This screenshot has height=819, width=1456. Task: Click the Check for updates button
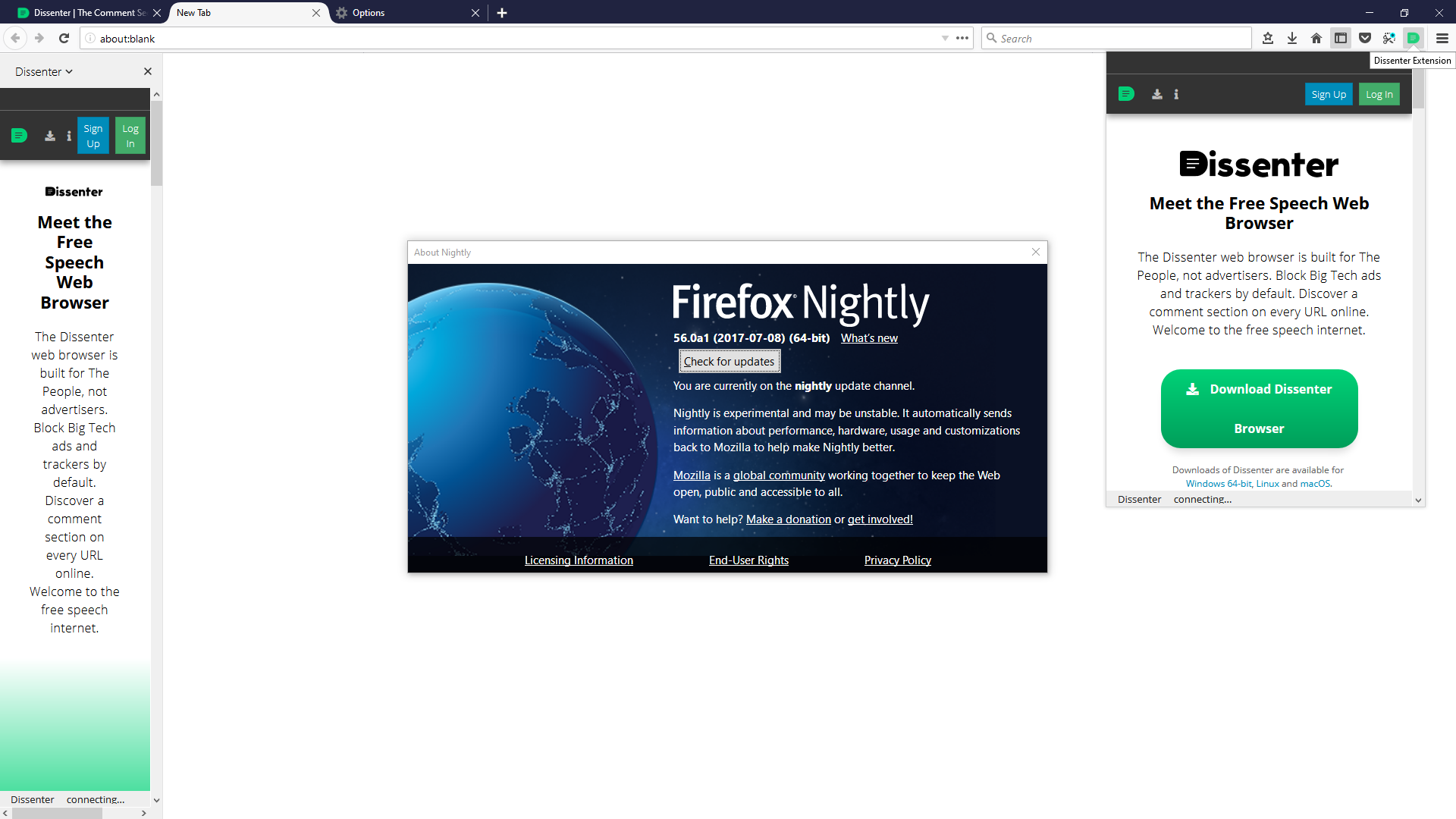click(x=729, y=362)
